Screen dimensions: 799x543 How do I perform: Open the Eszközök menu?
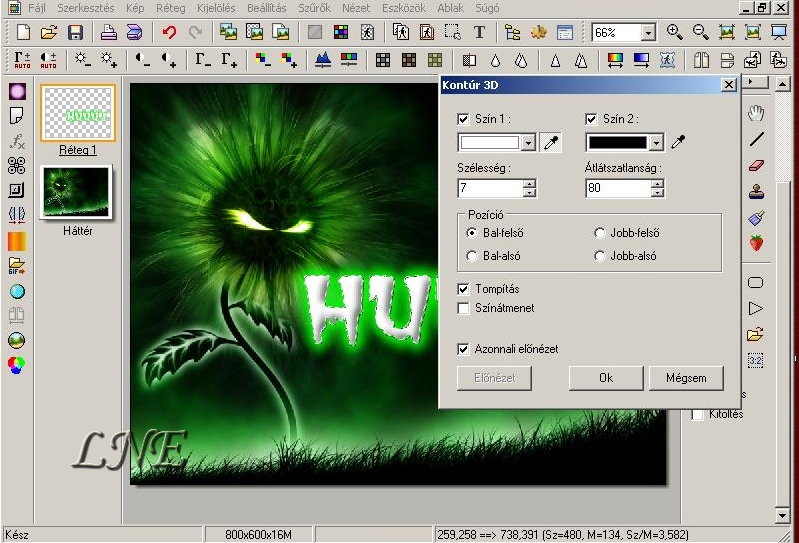pos(404,8)
